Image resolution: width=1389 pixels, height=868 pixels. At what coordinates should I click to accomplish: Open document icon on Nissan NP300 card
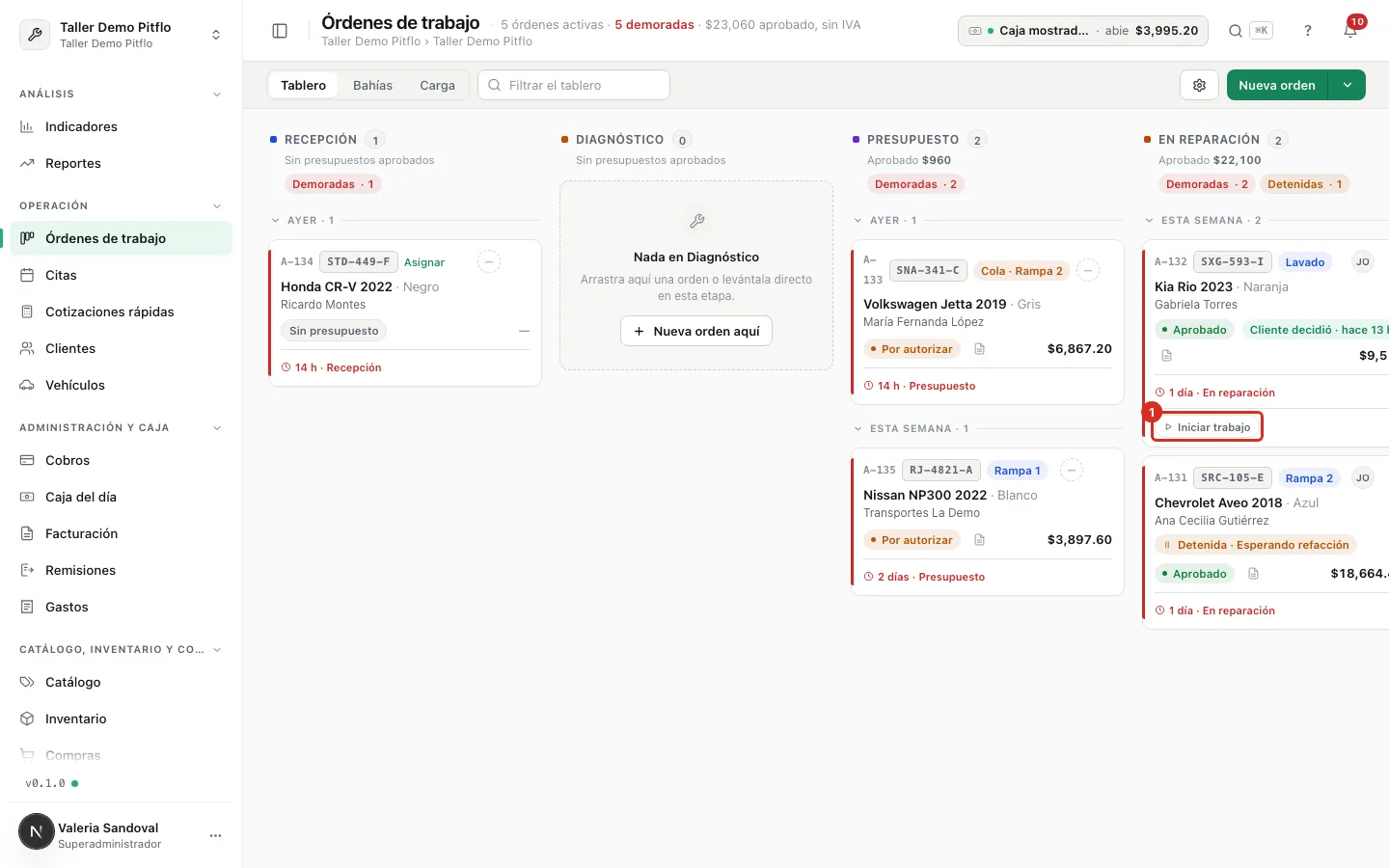(979, 540)
